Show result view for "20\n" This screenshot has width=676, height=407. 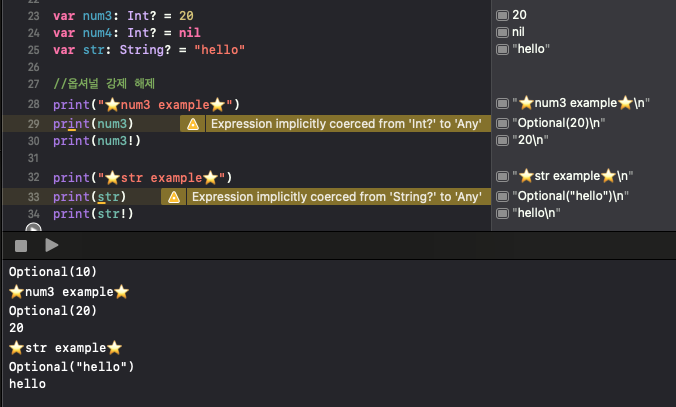point(502,141)
